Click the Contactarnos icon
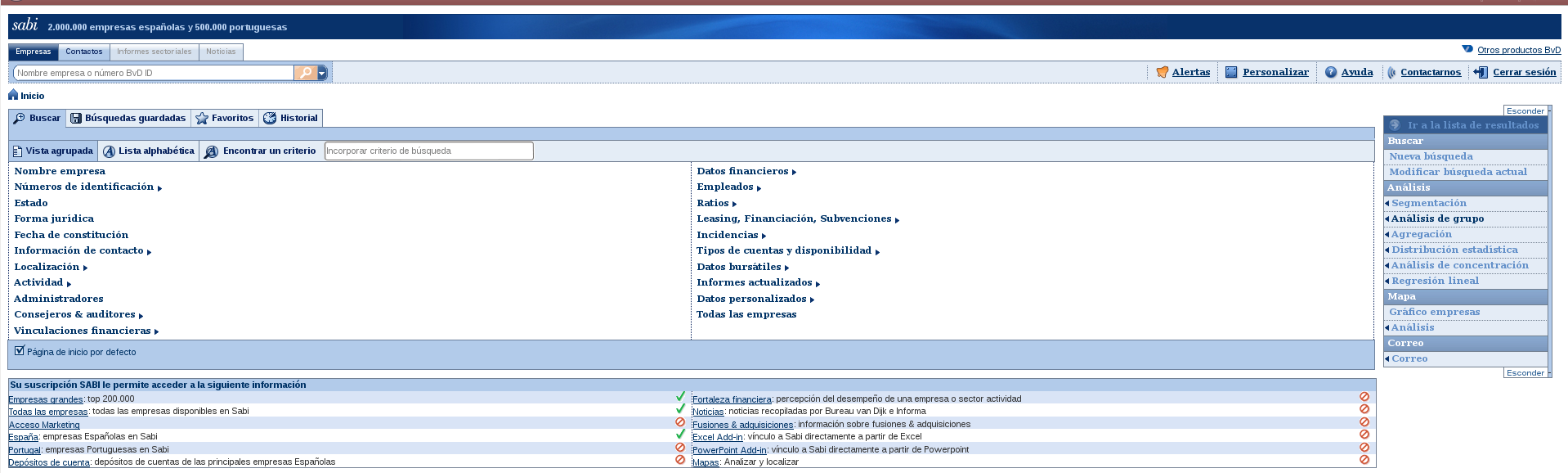1568x473 pixels. pos(1391,72)
